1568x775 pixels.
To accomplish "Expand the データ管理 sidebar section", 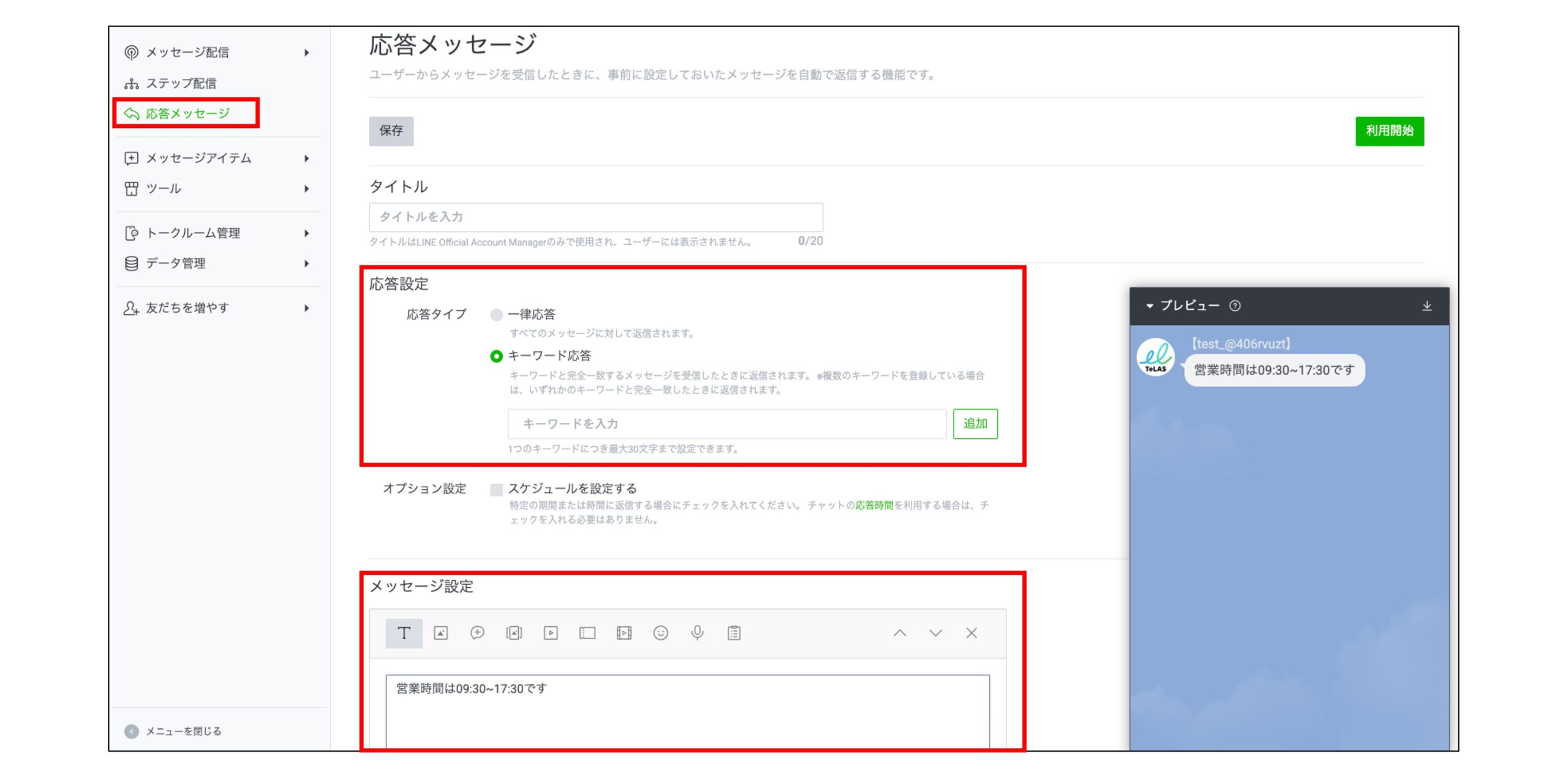I will pos(176,263).
